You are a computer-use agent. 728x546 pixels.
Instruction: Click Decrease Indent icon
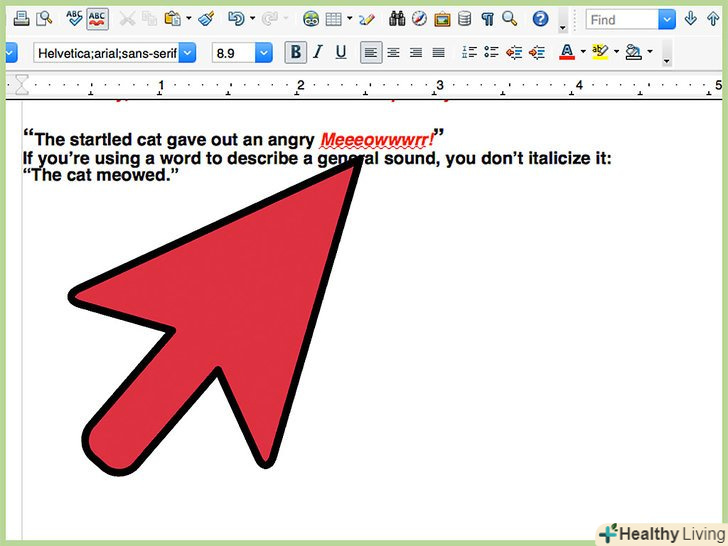point(514,52)
